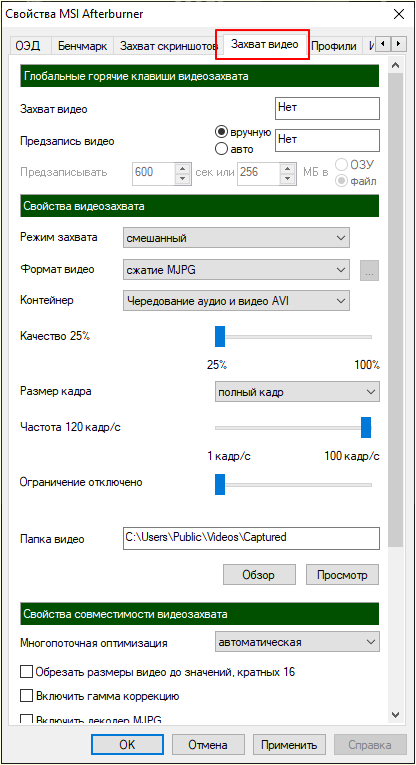Decrease the 256 МБ spinner value
Image resolution: width=416 pixels, height=765 pixels.
289,178
